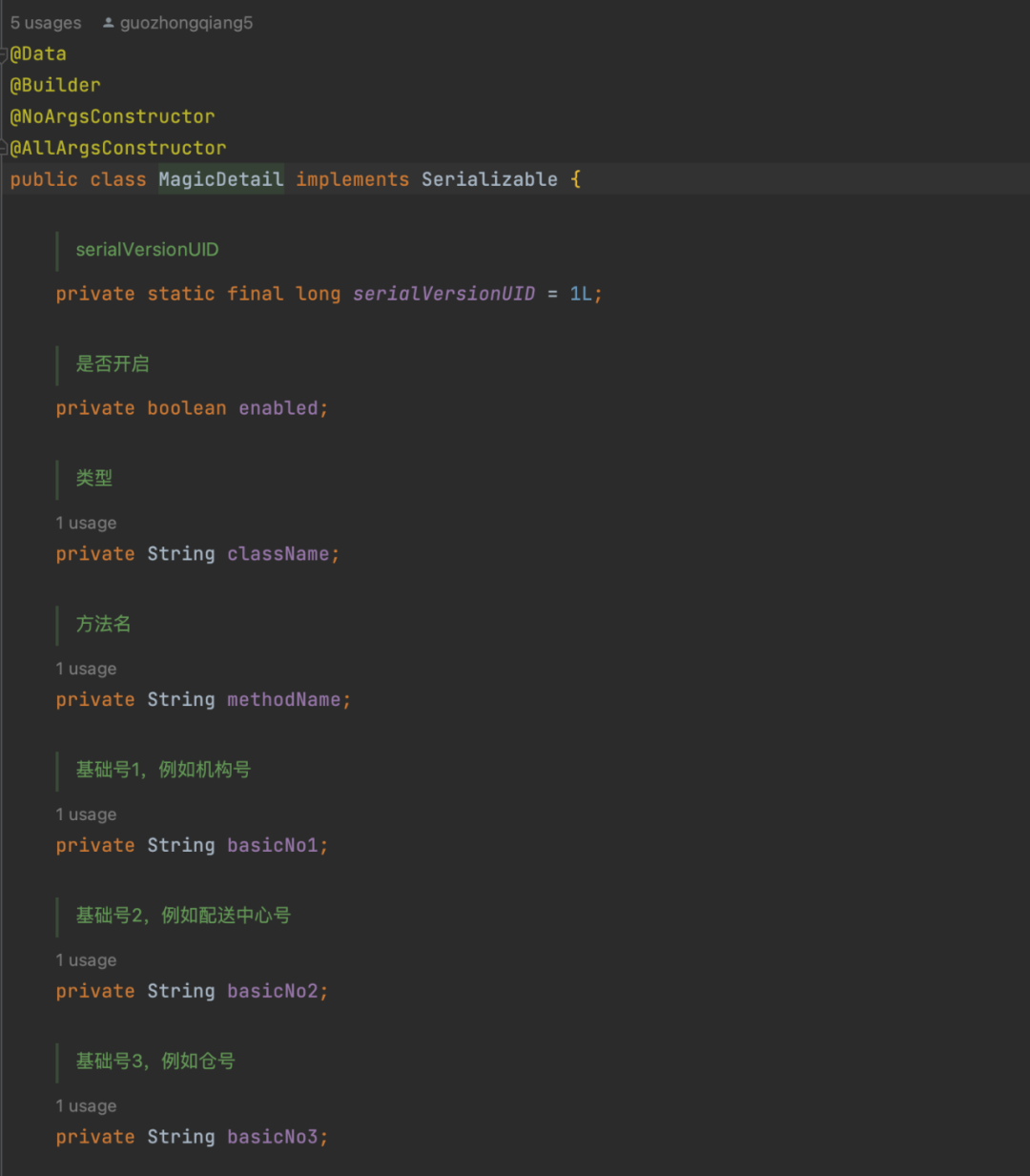Open the '5 usages' hint above the class
The width and height of the screenshot is (1030, 1176).
tap(46, 23)
